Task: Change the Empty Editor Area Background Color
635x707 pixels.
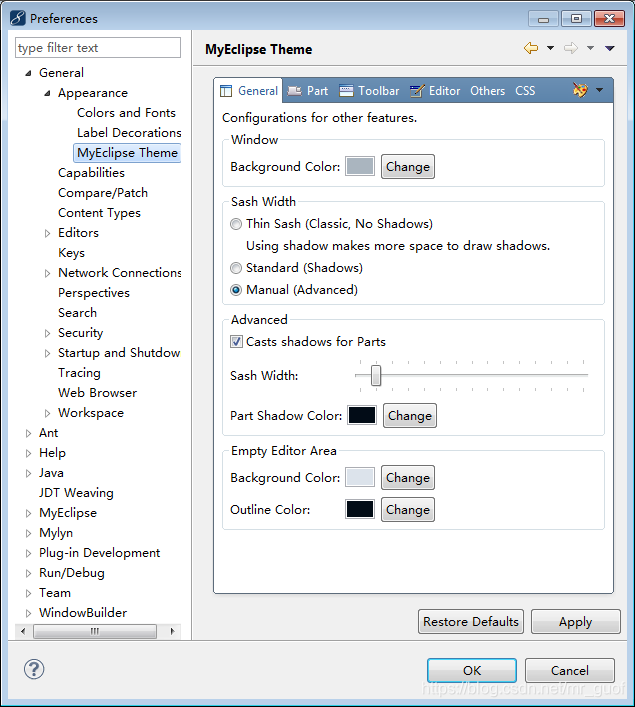Action: (x=408, y=477)
